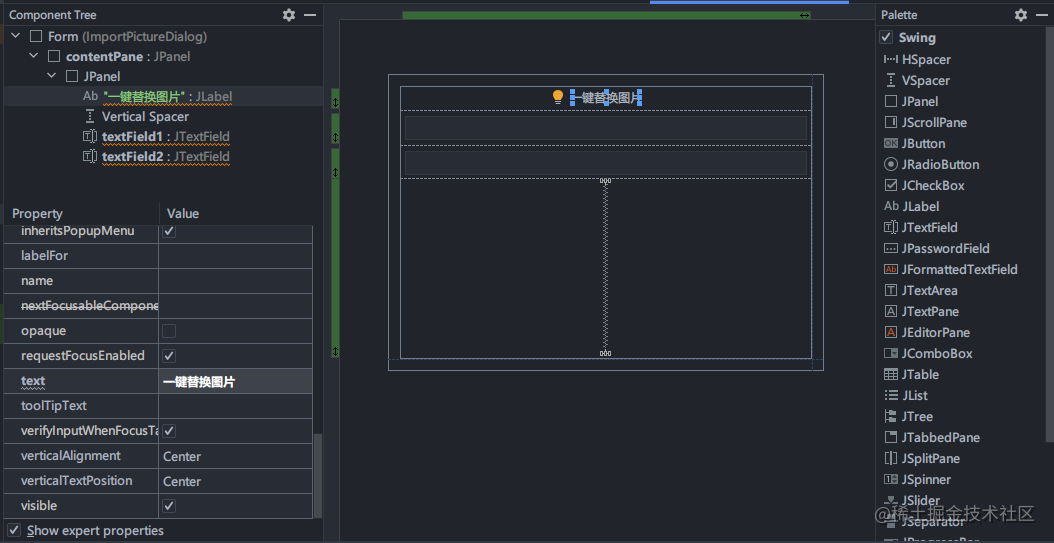Choose JCheckBox palette component
The width and height of the screenshot is (1054, 543).
(924, 185)
